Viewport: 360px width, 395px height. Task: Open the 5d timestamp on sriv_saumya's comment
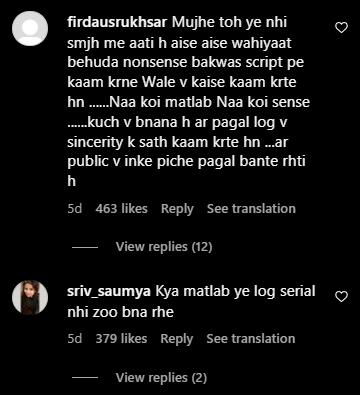coord(75,339)
